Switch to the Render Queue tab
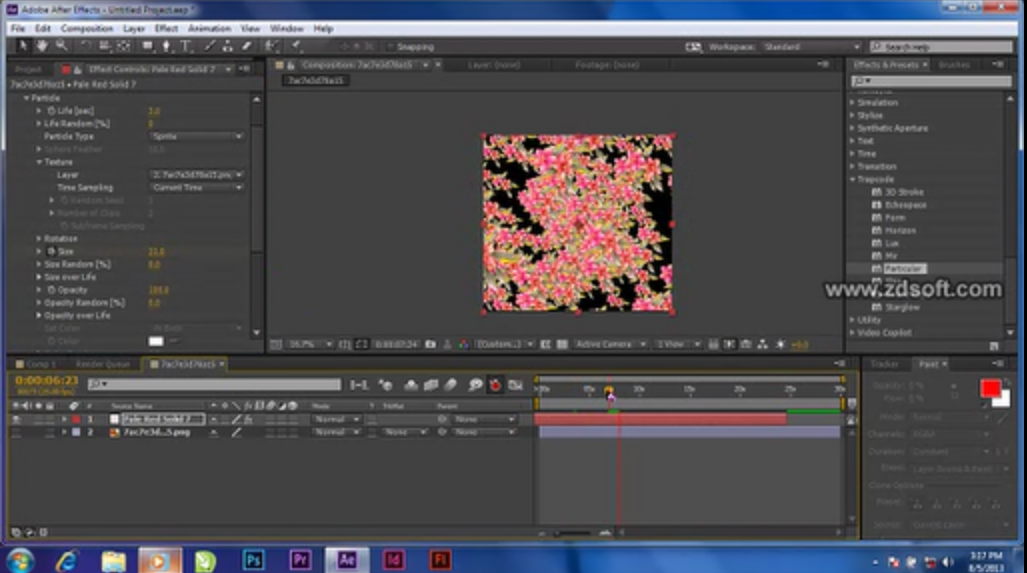 103,364
